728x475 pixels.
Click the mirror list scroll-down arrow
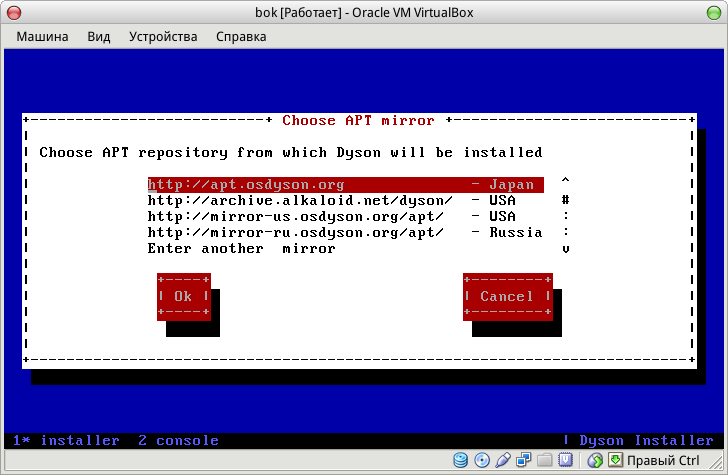coord(565,249)
